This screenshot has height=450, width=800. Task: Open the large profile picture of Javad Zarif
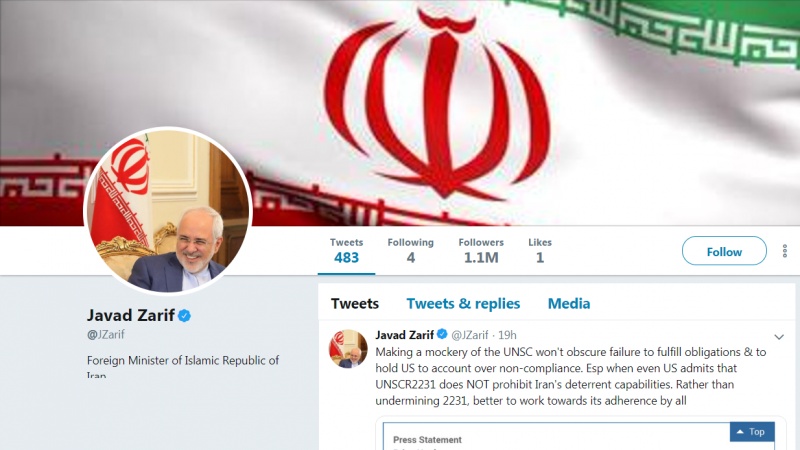pyautogui.click(x=168, y=211)
